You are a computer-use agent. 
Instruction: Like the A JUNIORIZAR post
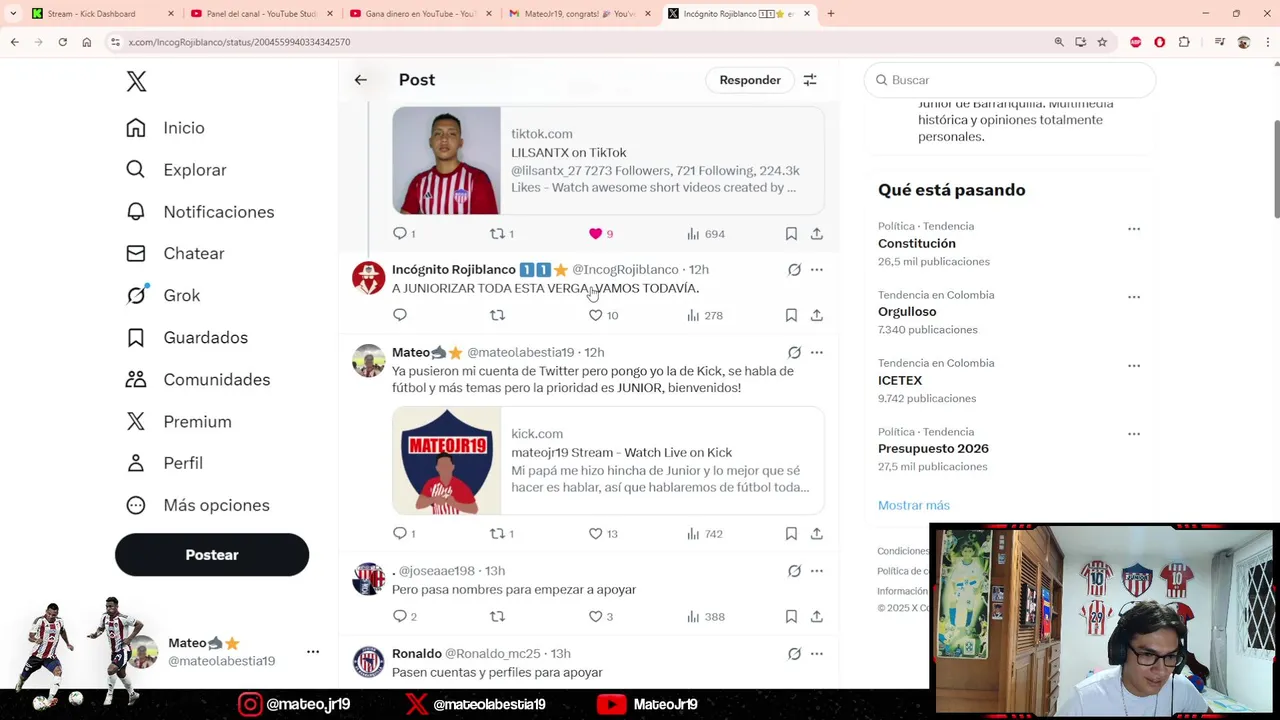pos(596,316)
